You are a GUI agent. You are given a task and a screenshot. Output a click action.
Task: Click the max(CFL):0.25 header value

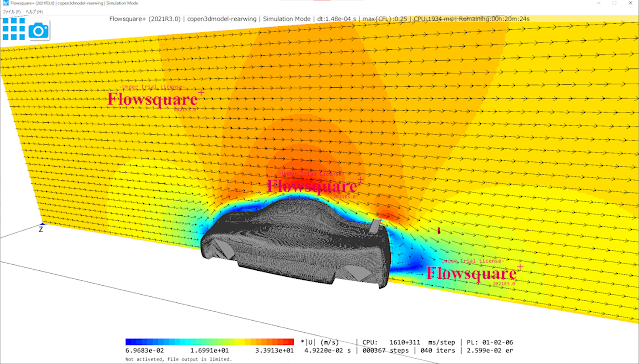pyautogui.click(x=385, y=19)
